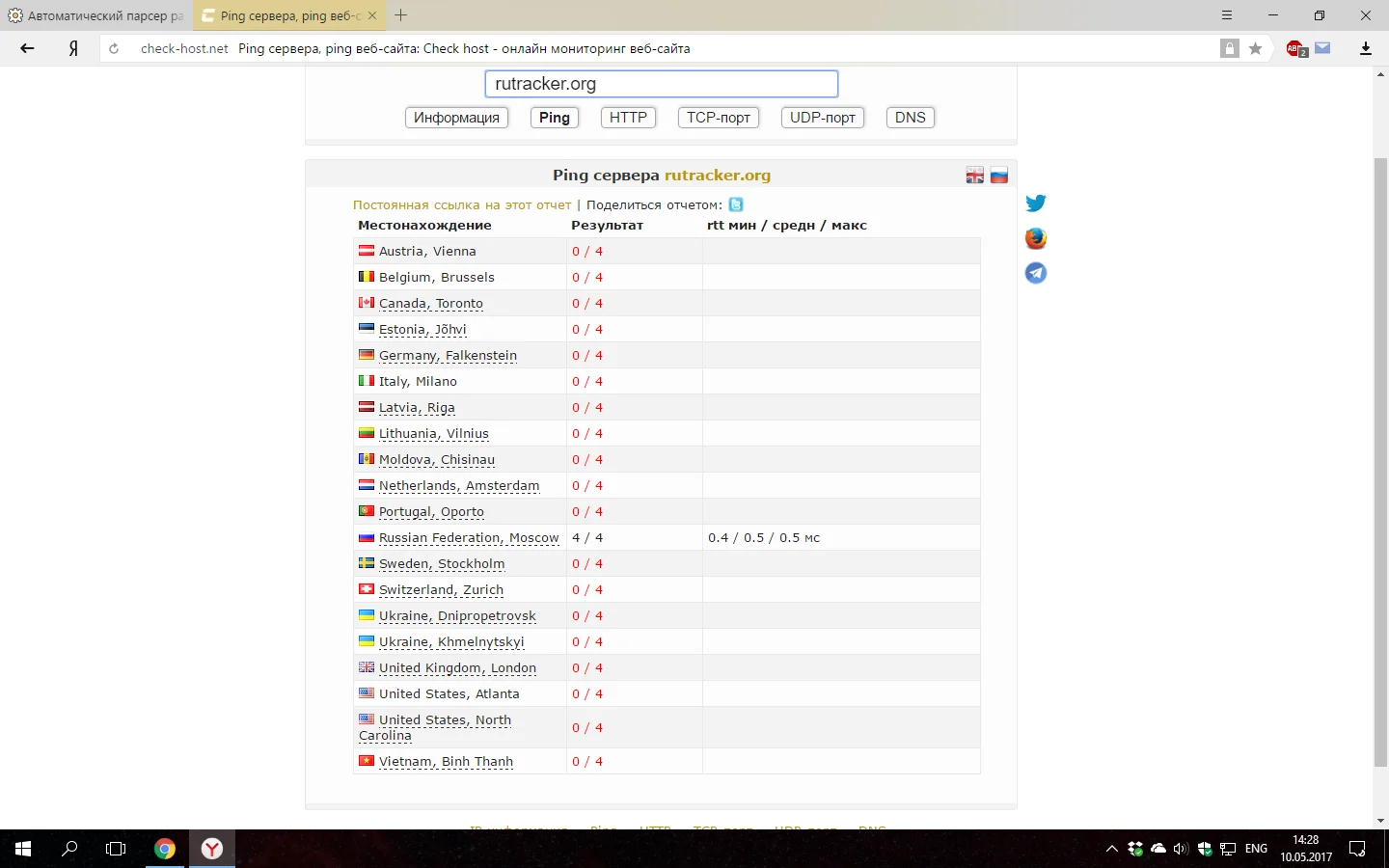Open the mail envelope icon in the toolbar
1389x868 pixels.
click(1322, 48)
